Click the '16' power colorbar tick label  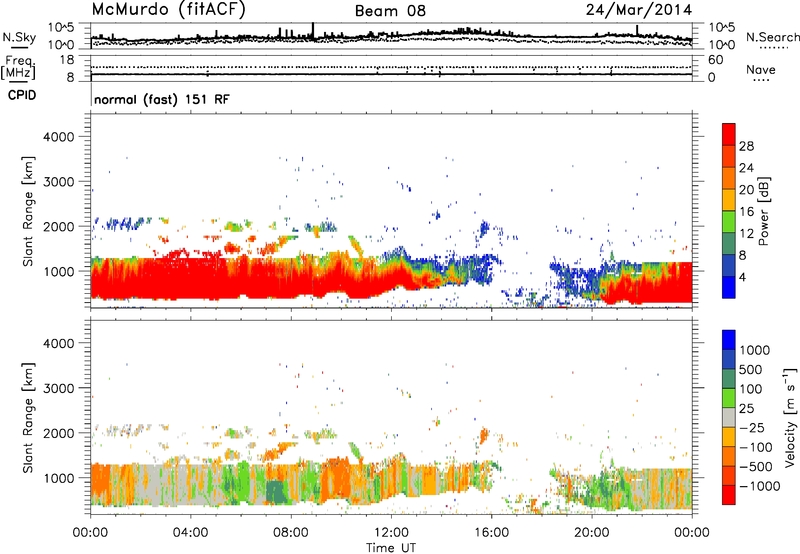point(746,212)
